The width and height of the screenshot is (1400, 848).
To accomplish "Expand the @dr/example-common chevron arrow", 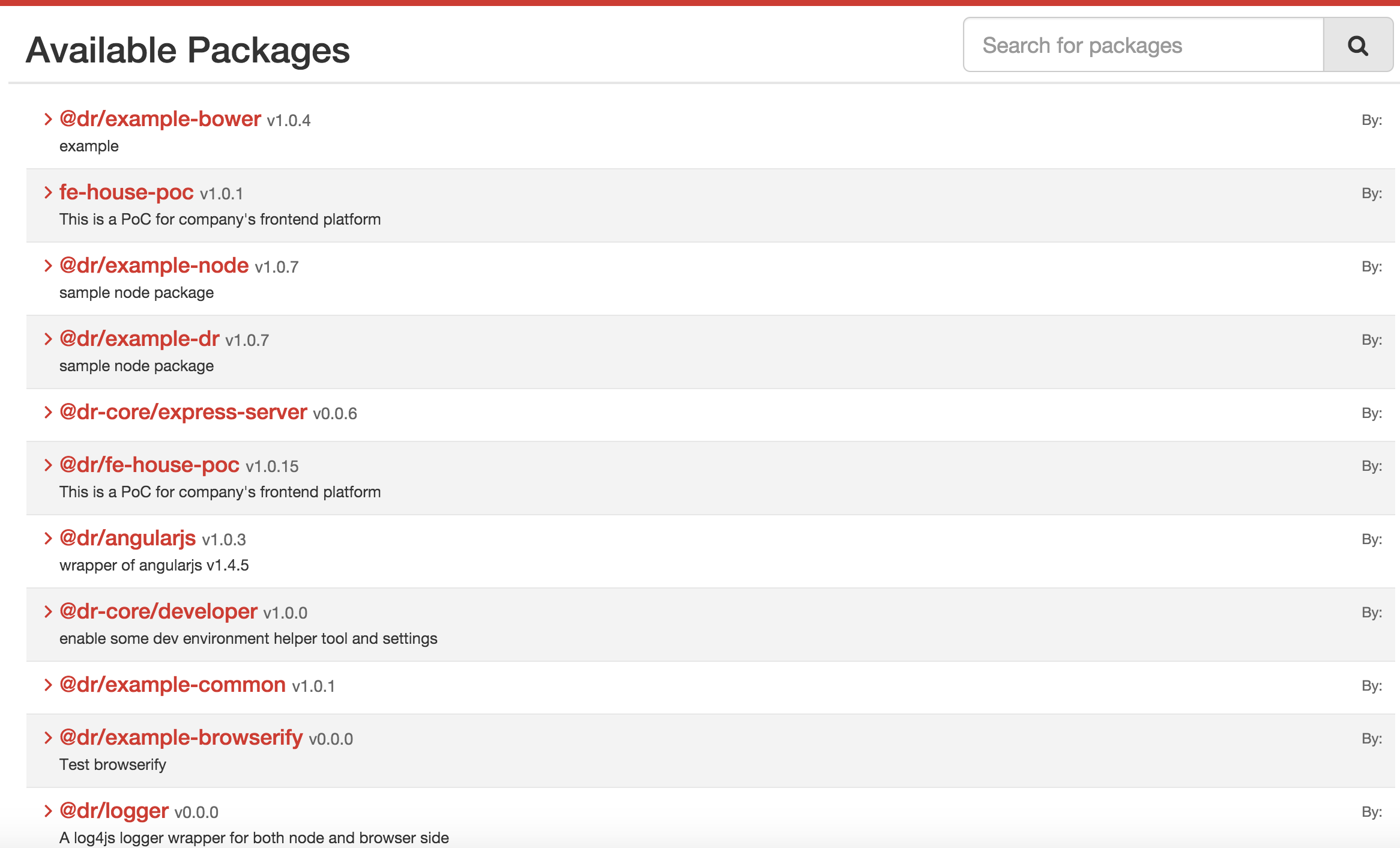I will [x=48, y=685].
